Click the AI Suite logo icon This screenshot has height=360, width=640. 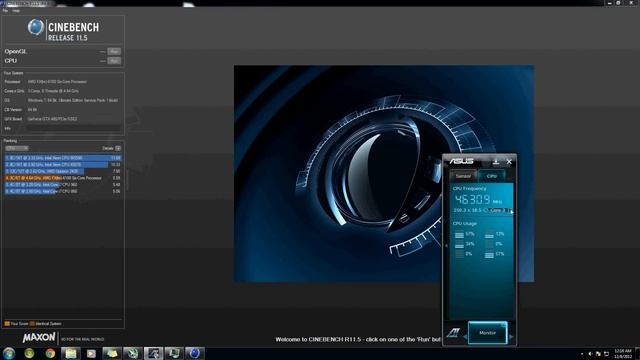point(453,333)
